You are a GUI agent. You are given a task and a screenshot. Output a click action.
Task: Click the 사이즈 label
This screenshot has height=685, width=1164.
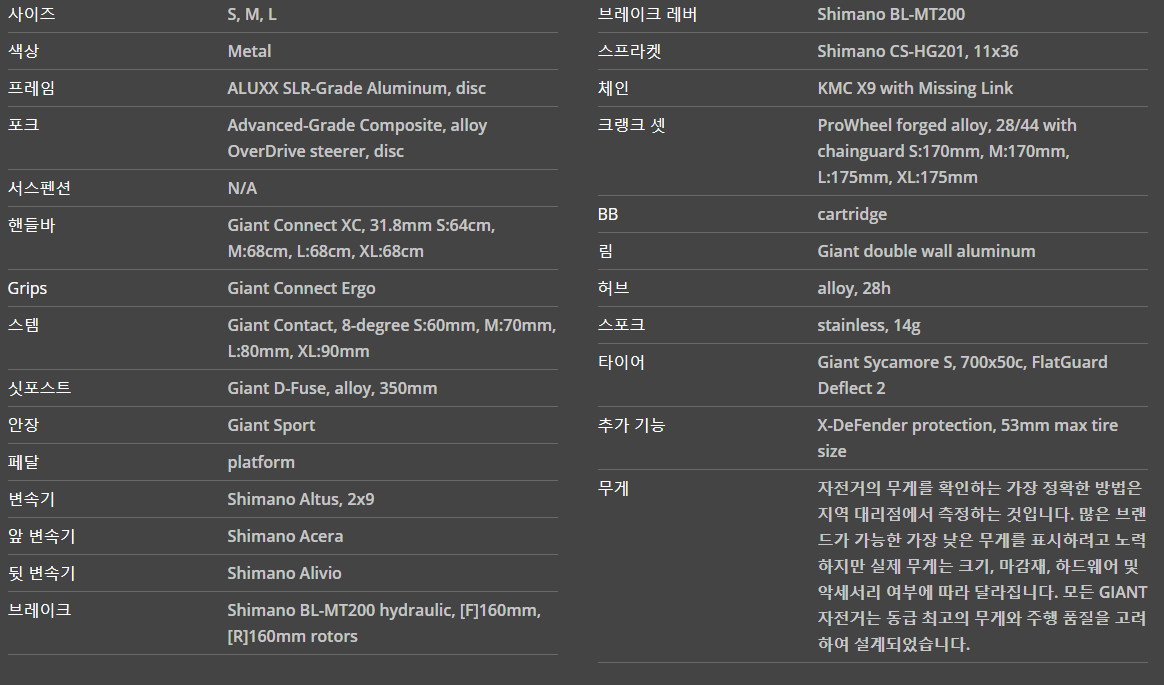click(x=31, y=14)
